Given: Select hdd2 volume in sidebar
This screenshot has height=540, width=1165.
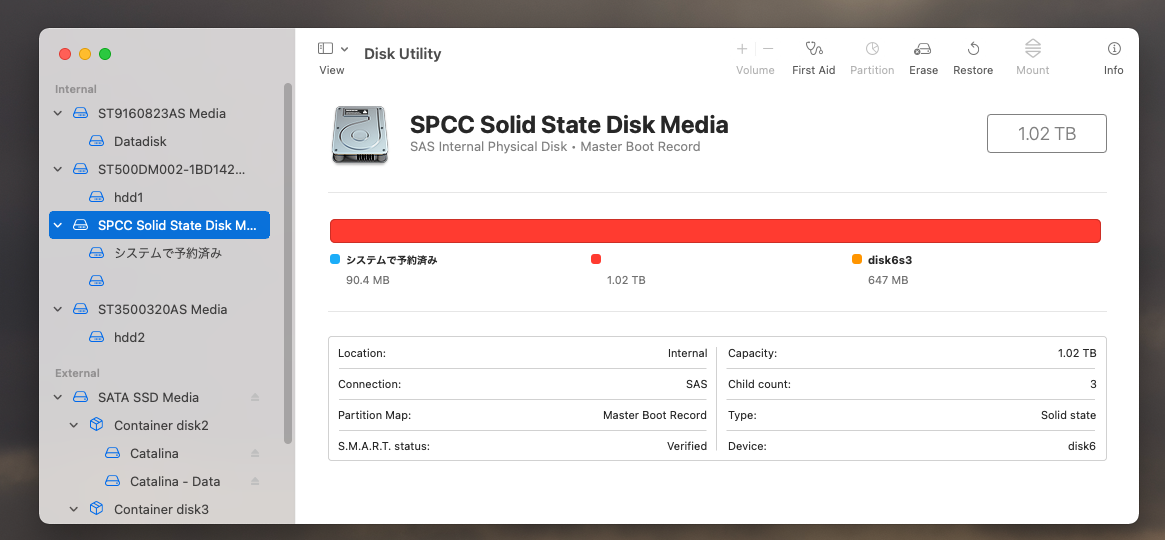Looking at the screenshot, I should click(129, 338).
